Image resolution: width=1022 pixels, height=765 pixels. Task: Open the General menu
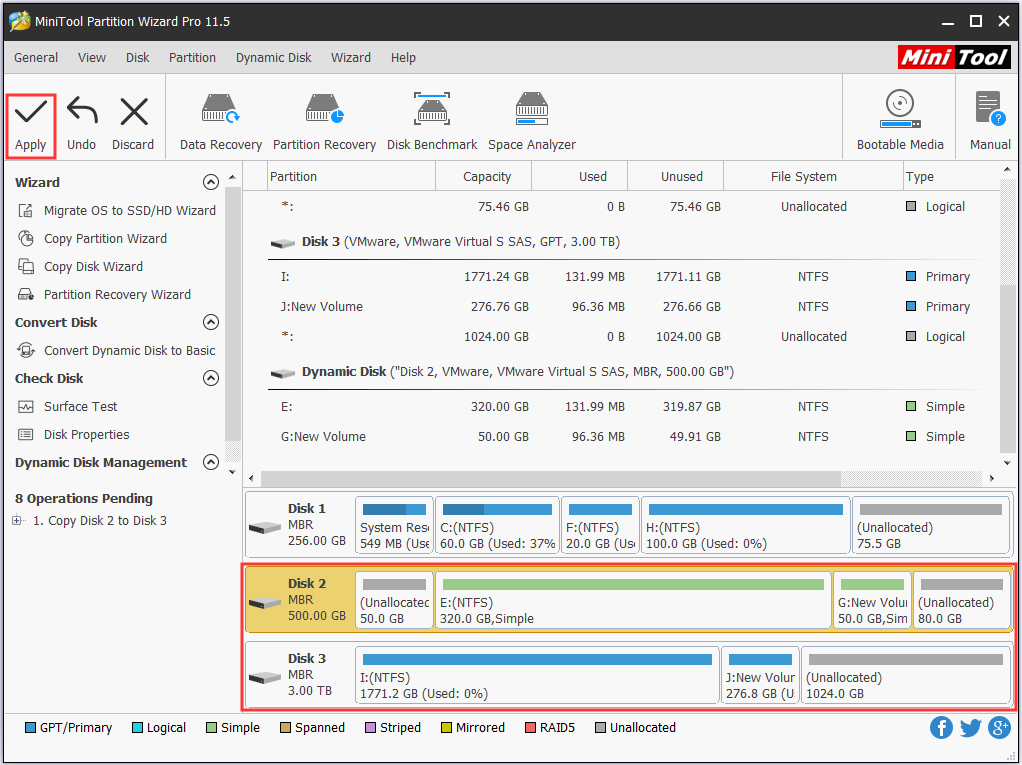36,57
